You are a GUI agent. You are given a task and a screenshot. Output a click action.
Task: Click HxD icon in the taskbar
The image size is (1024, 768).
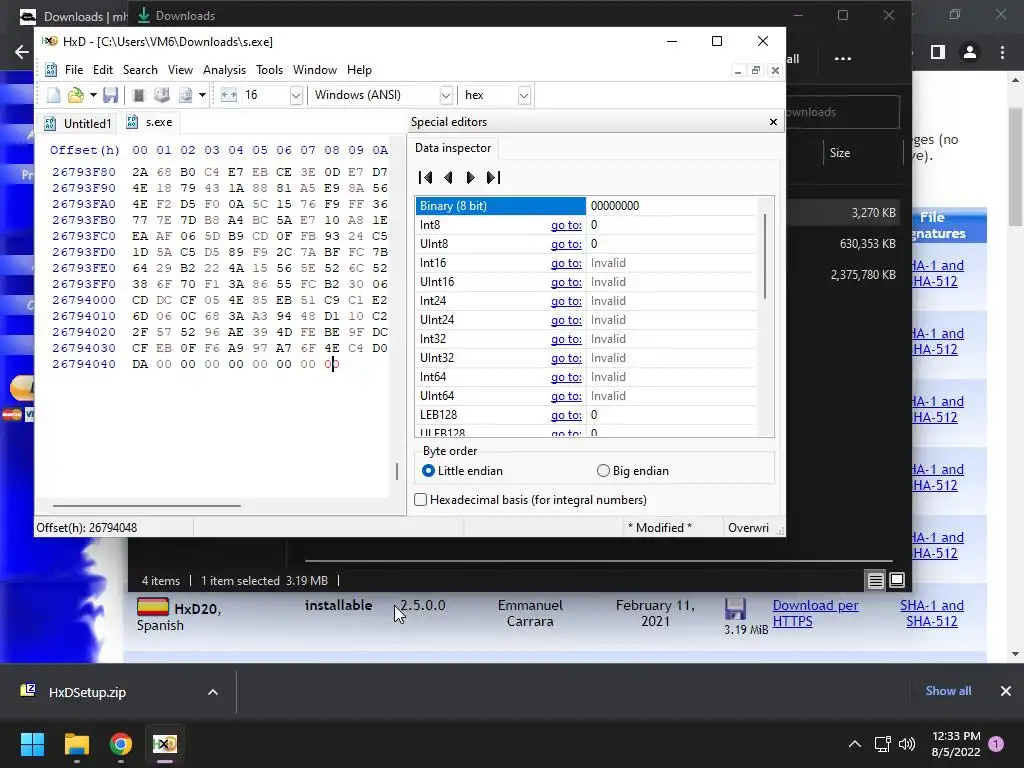tap(165, 744)
